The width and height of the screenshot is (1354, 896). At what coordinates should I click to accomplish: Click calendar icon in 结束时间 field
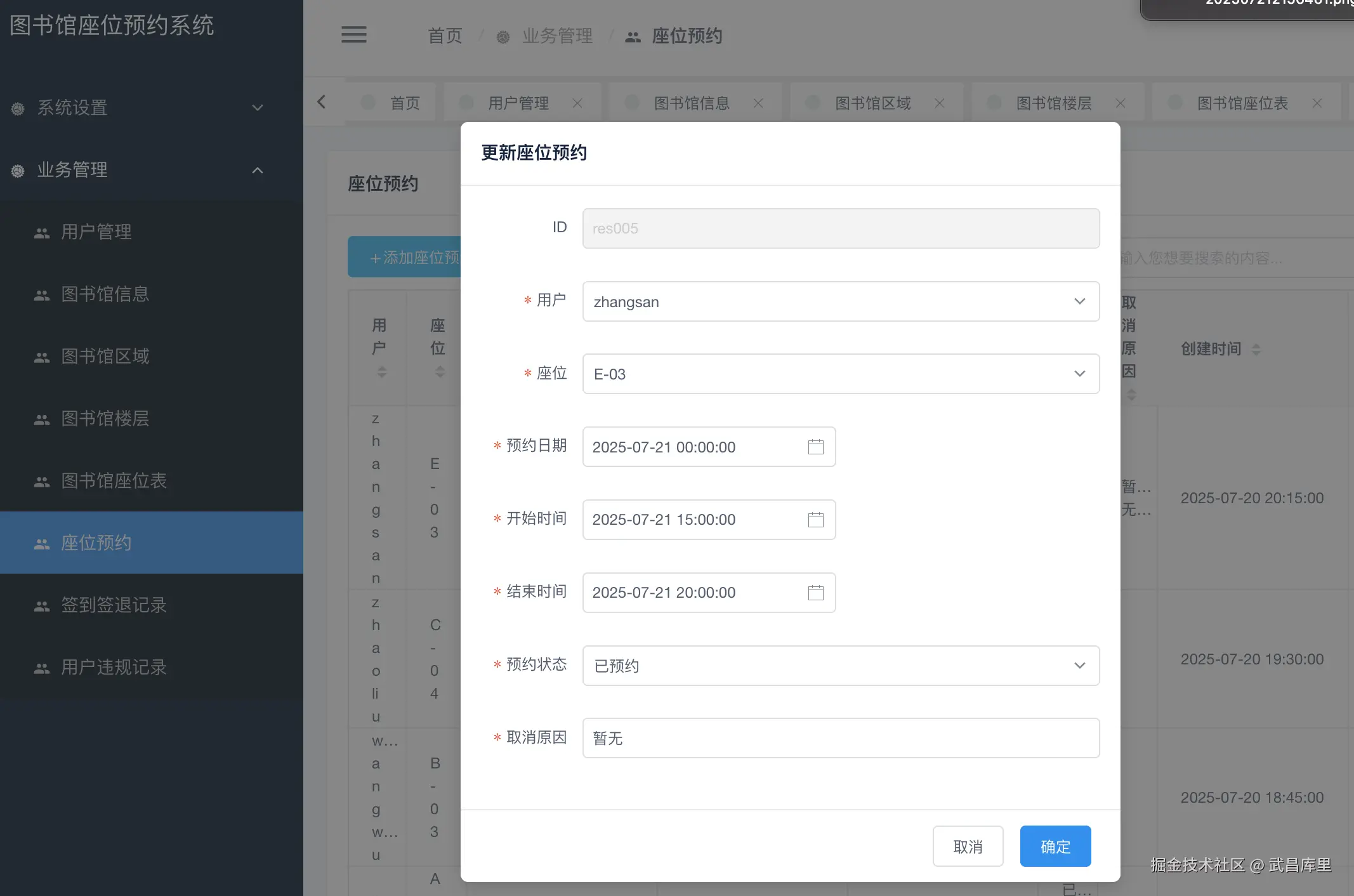[x=815, y=593]
